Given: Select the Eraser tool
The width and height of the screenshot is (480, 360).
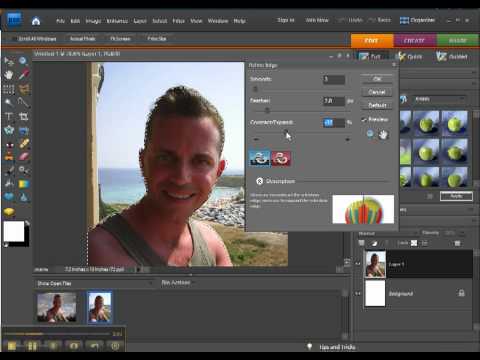Looking at the screenshot, I should coord(24,157).
